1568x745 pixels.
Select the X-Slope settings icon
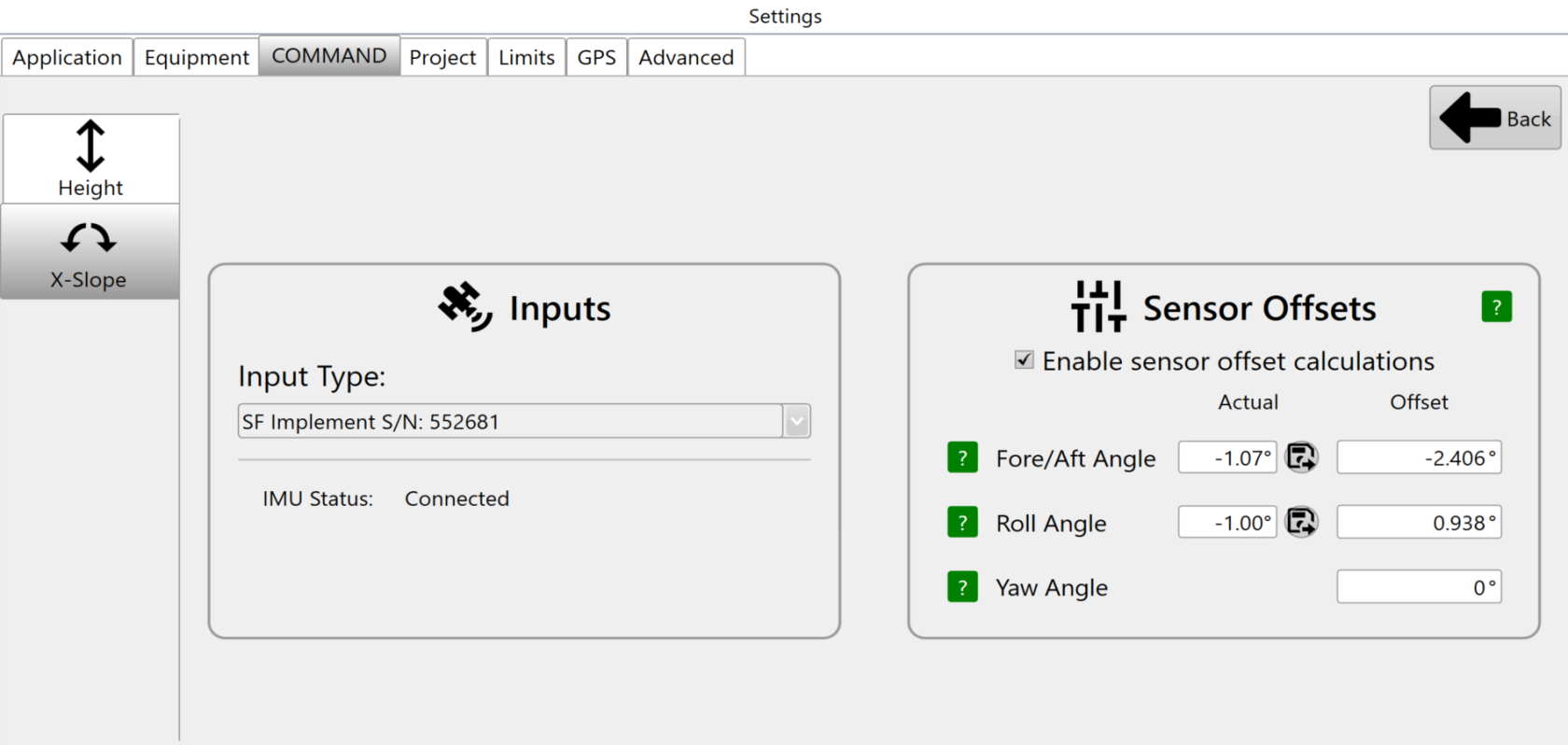(89, 252)
